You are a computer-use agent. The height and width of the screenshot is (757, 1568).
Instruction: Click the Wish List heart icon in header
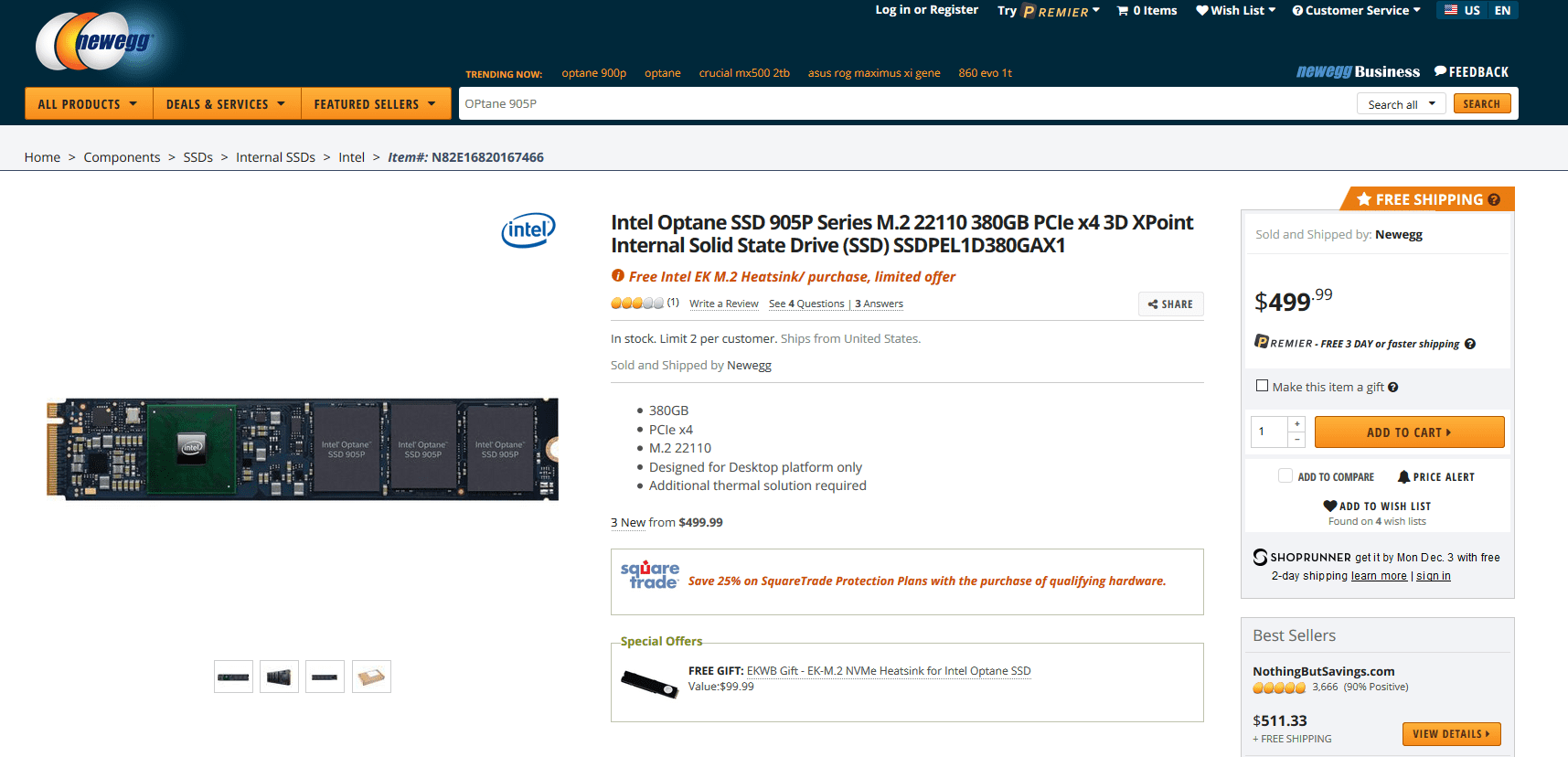1202,11
